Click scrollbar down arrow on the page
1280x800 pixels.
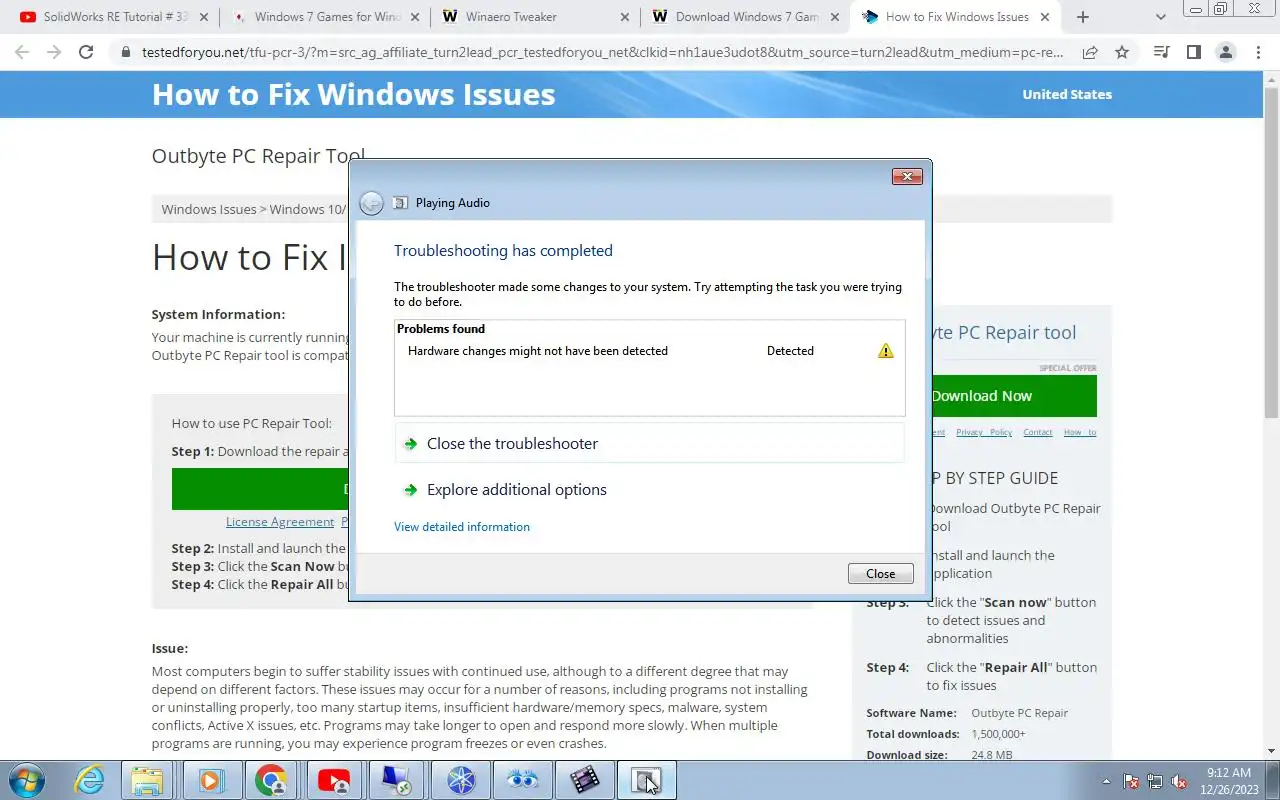click(1271, 752)
